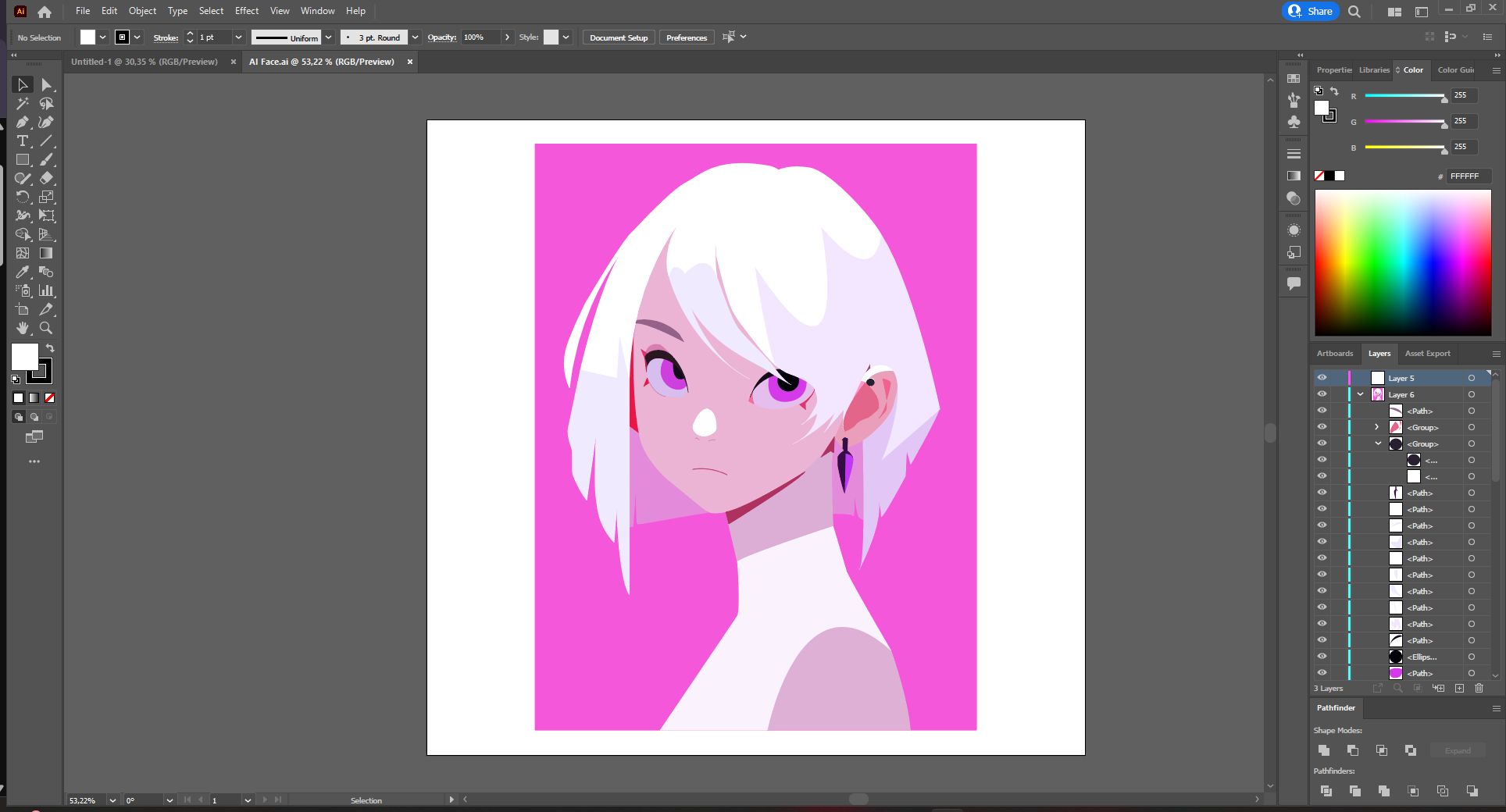Select the Rectangle tool
The height and width of the screenshot is (812, 1506).
point(22,159)
